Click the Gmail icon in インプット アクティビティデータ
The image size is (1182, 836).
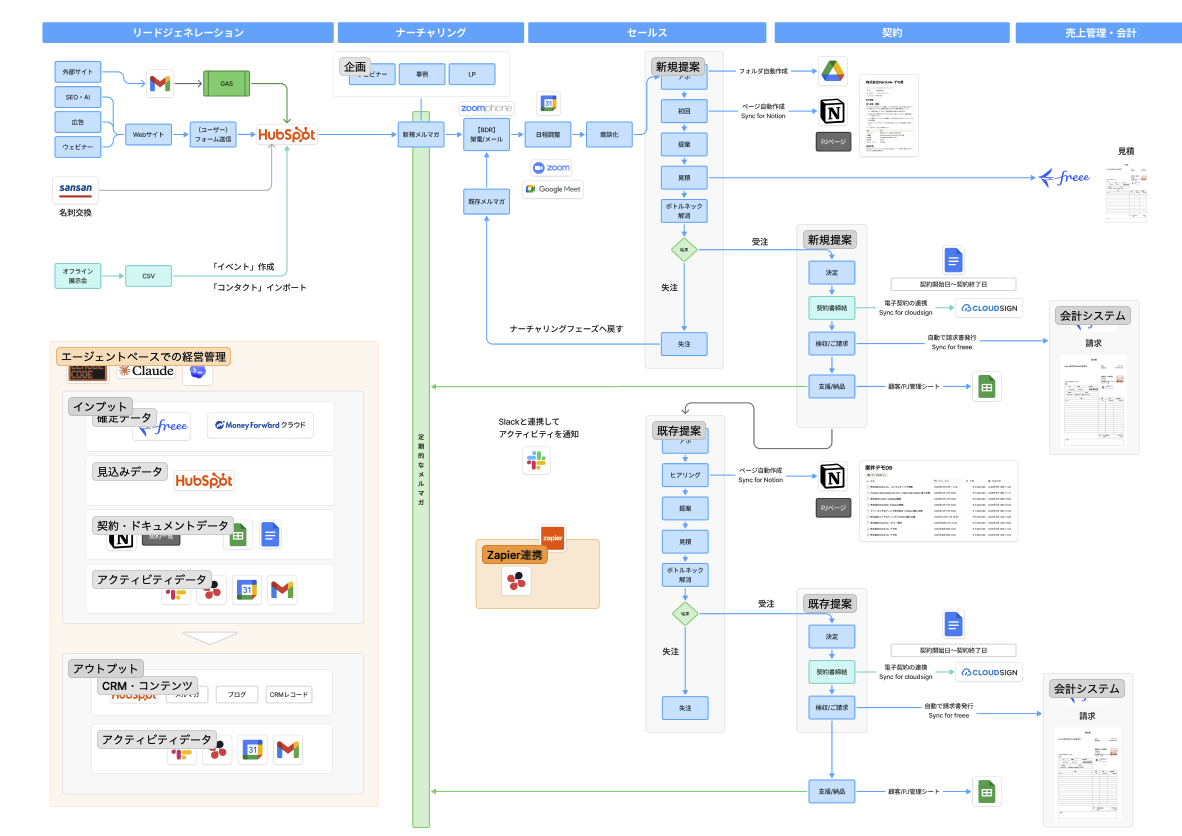(x=282, y=589)
